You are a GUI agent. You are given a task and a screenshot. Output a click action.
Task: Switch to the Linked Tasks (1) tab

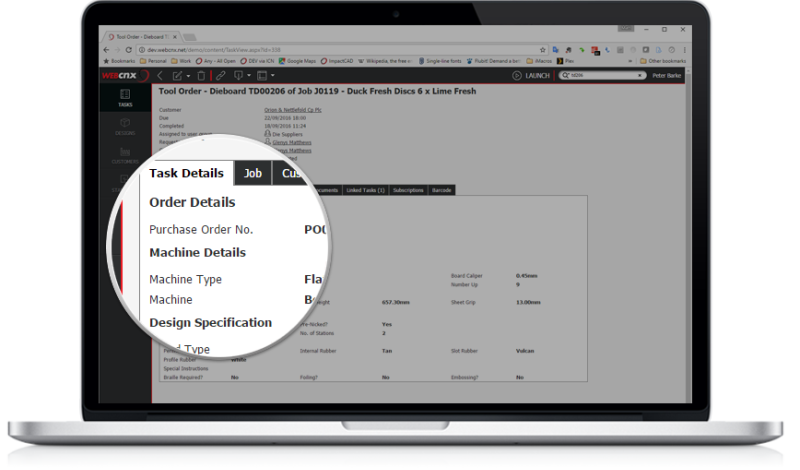[x=365, y=190]
